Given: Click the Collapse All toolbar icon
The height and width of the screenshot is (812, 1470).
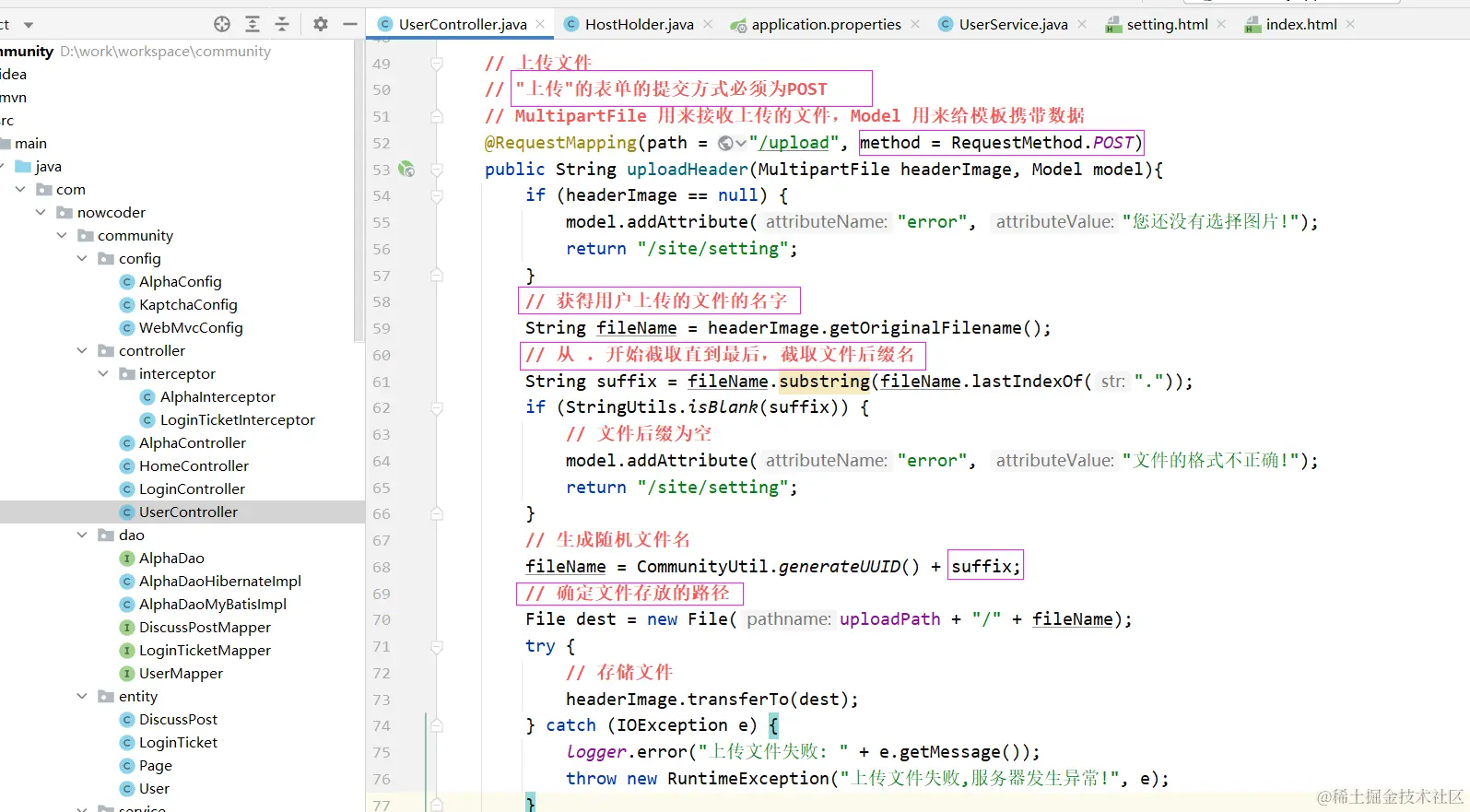Looking at the screenshot, I should [282, 24].
